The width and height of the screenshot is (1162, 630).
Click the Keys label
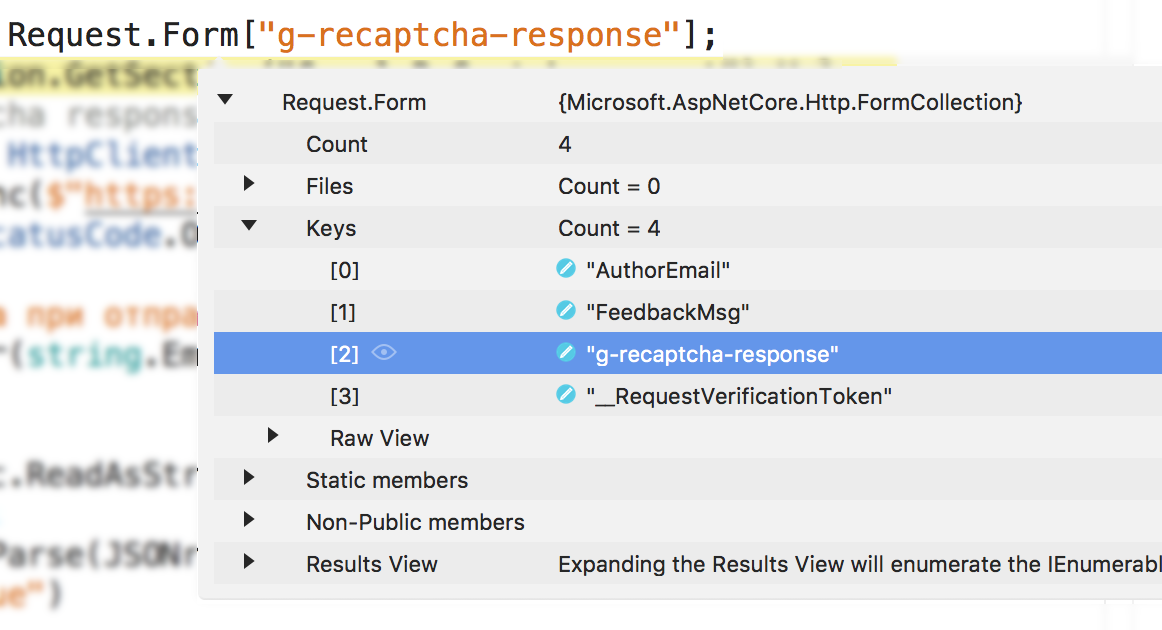coord(331,228)
